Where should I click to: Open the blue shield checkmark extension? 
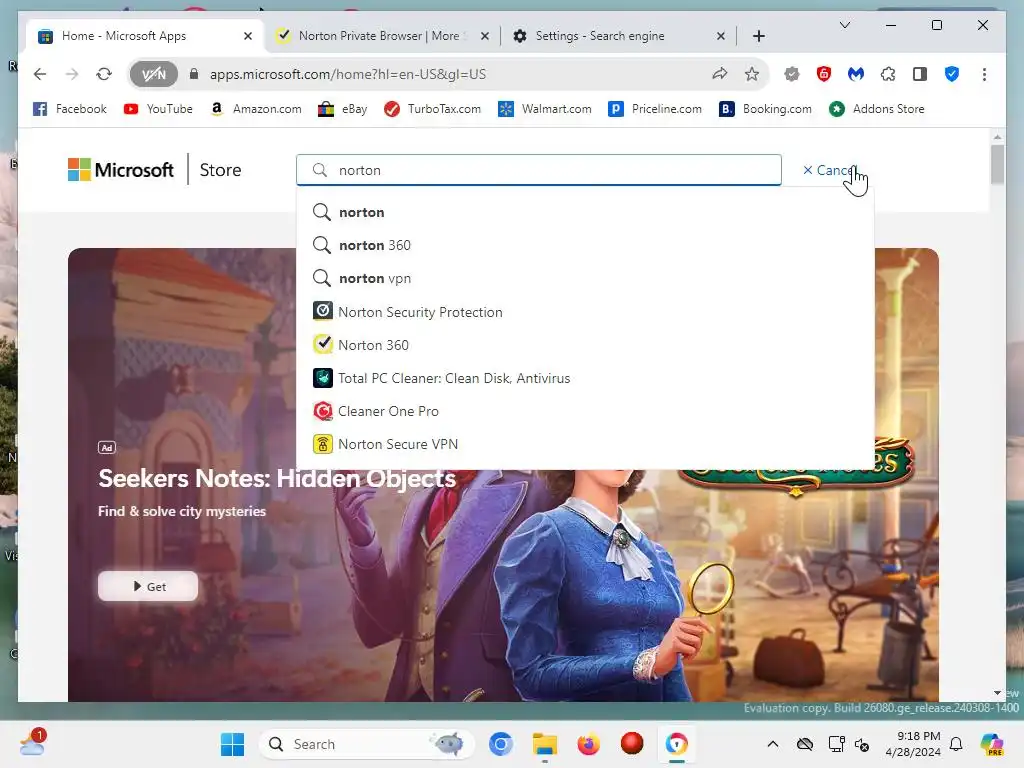click(952, 74)
